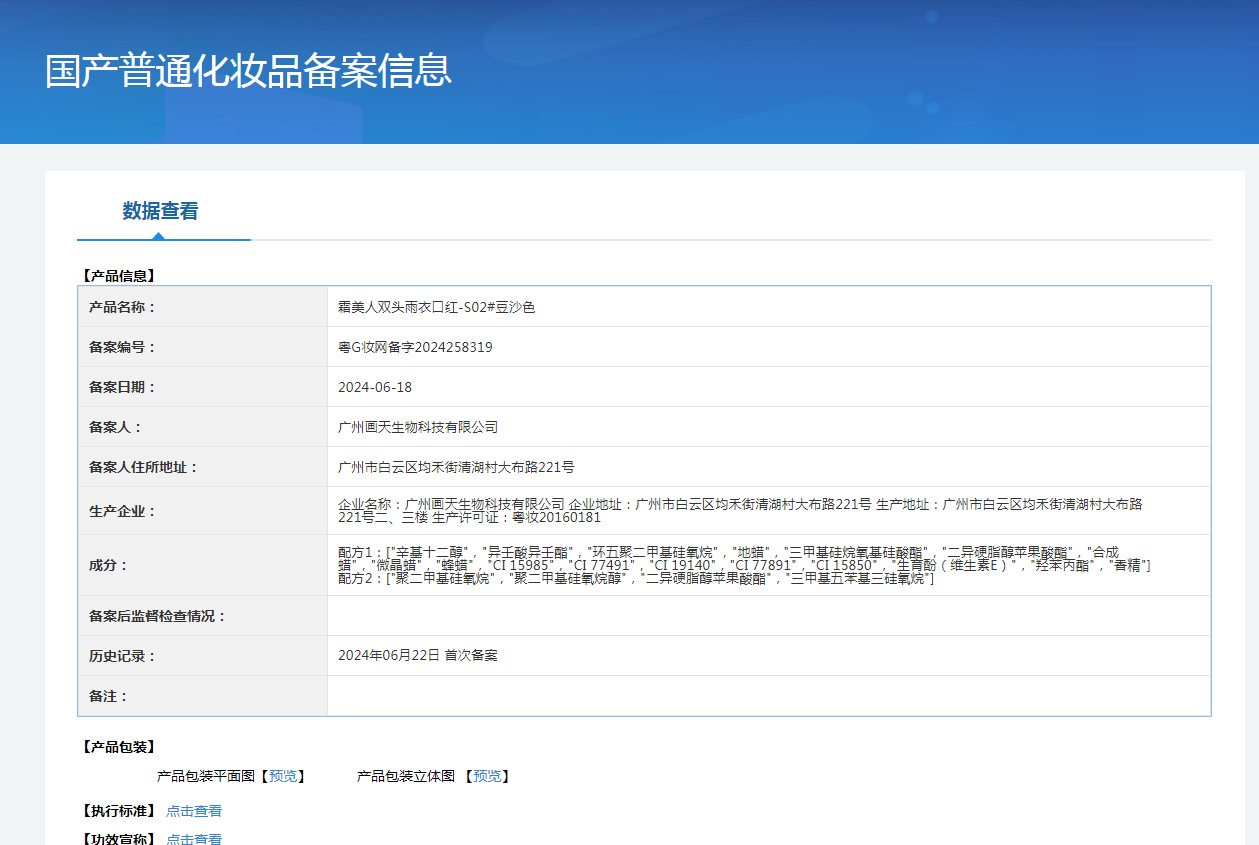Image resolution: width=1259 pixels, height=845 pixels.
Task: Click the company name in the 备案人 row
Action: point(418,427)
